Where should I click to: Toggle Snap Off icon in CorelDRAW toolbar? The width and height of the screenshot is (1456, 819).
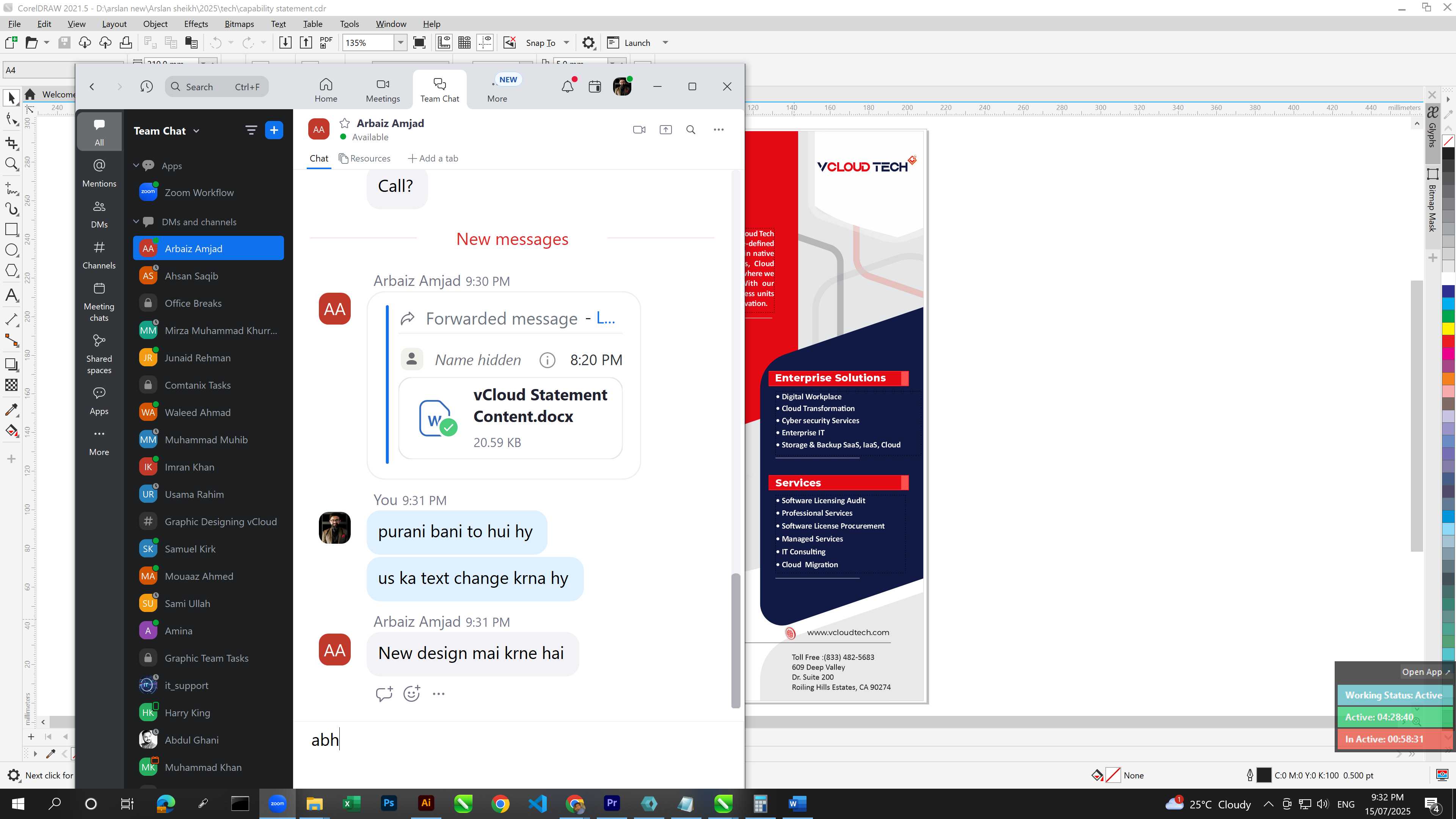click(510, 42)
